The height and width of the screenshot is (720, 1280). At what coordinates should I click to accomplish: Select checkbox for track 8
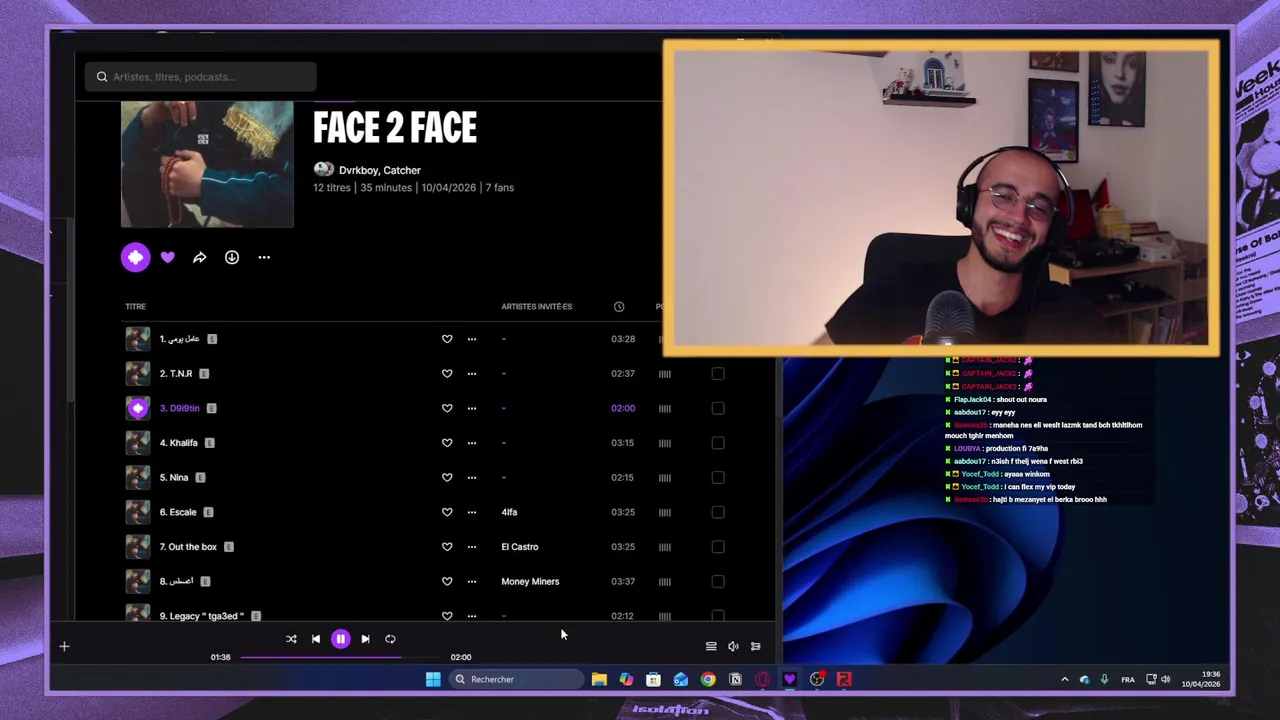[x=718, y=581]
